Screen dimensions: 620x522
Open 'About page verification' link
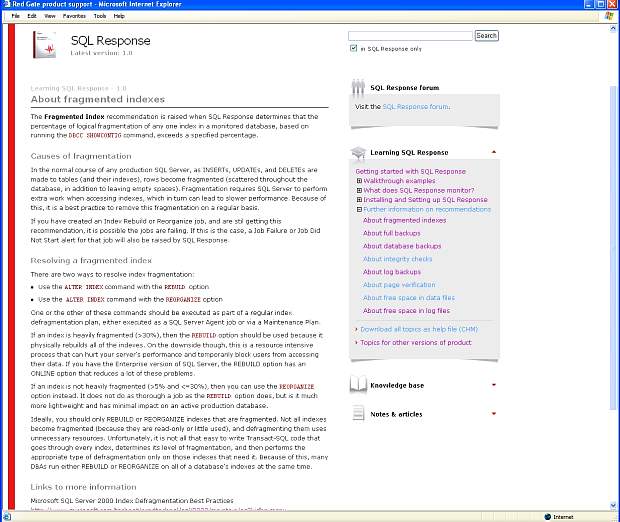399,285
